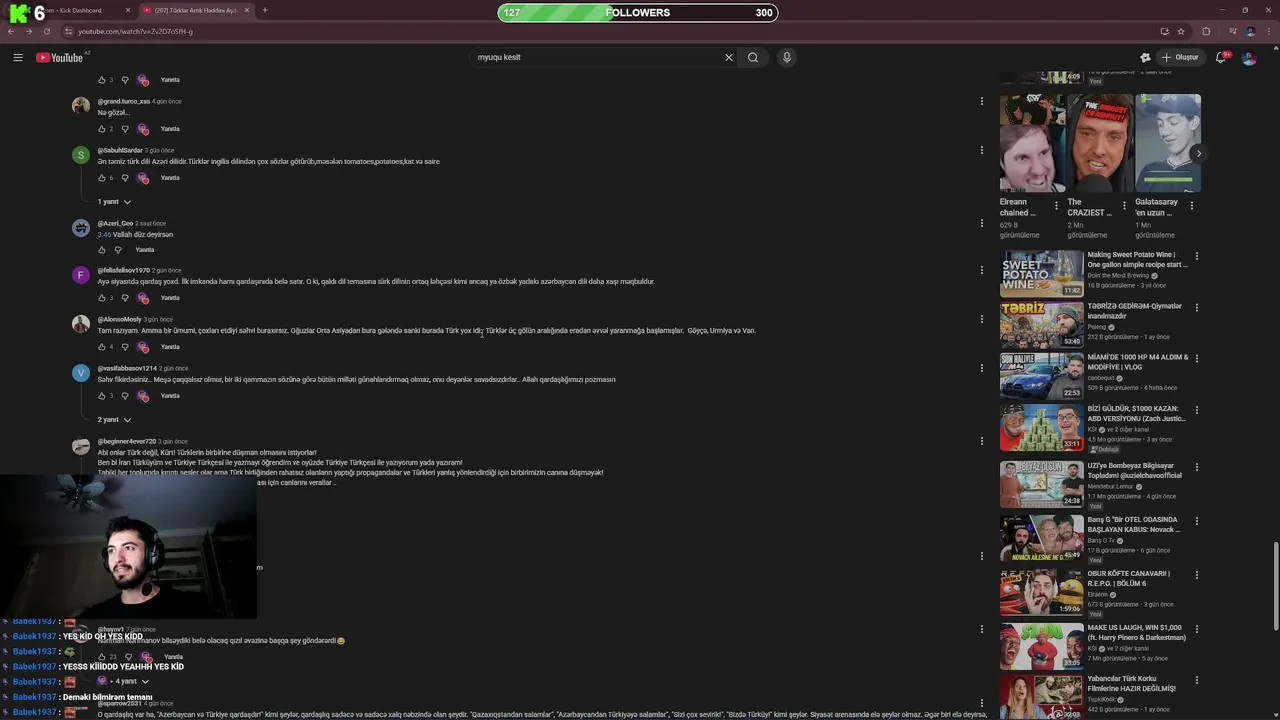Viewport: 1280px width, 720px height.
Task: Bookmark this page with the star
Action: click(1181, 31)
